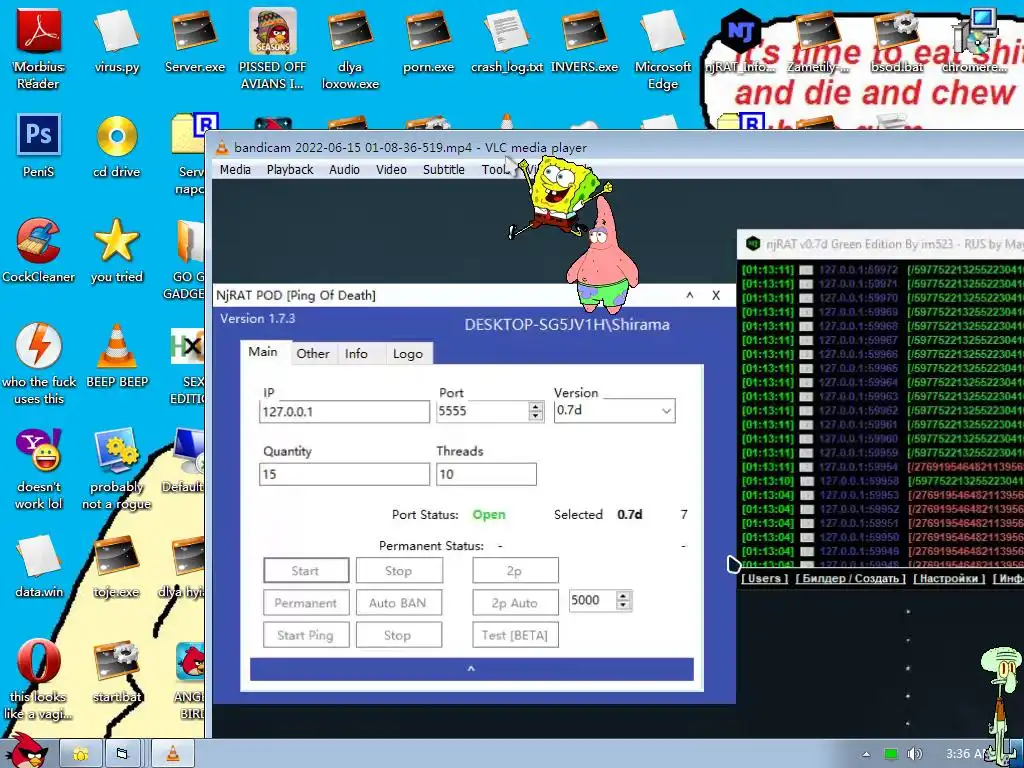This screenshot has width=1024, height=768.
Task: Run the bsod.bat desktop icon
Action: point(896,42)
